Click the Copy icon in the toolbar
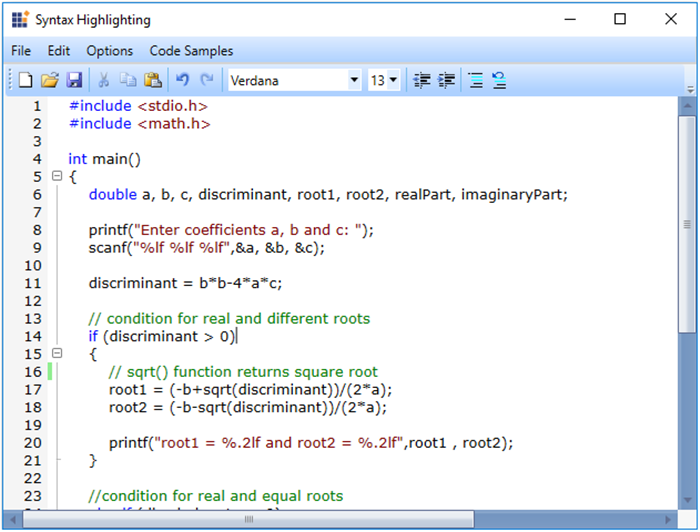 point(128,80)
